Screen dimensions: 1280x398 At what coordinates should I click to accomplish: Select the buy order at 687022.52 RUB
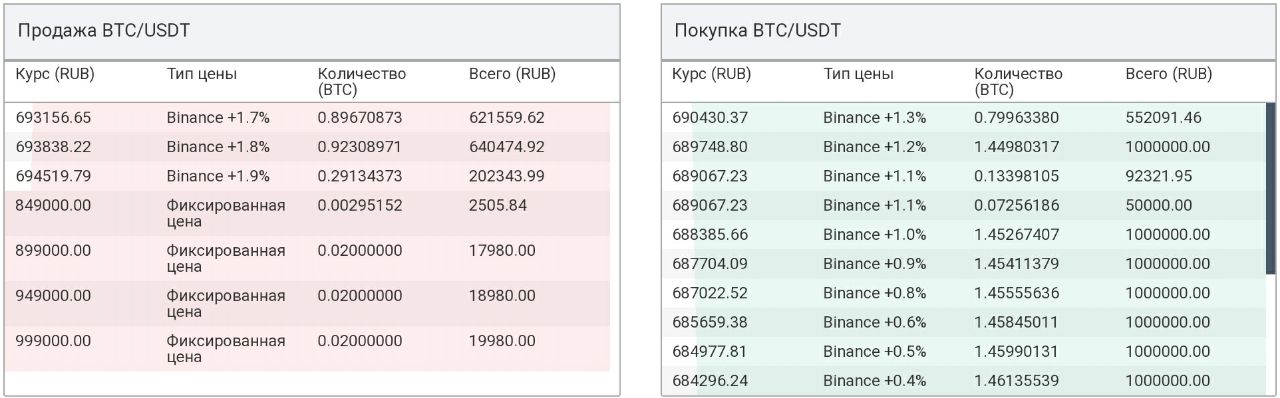point(963,293)
